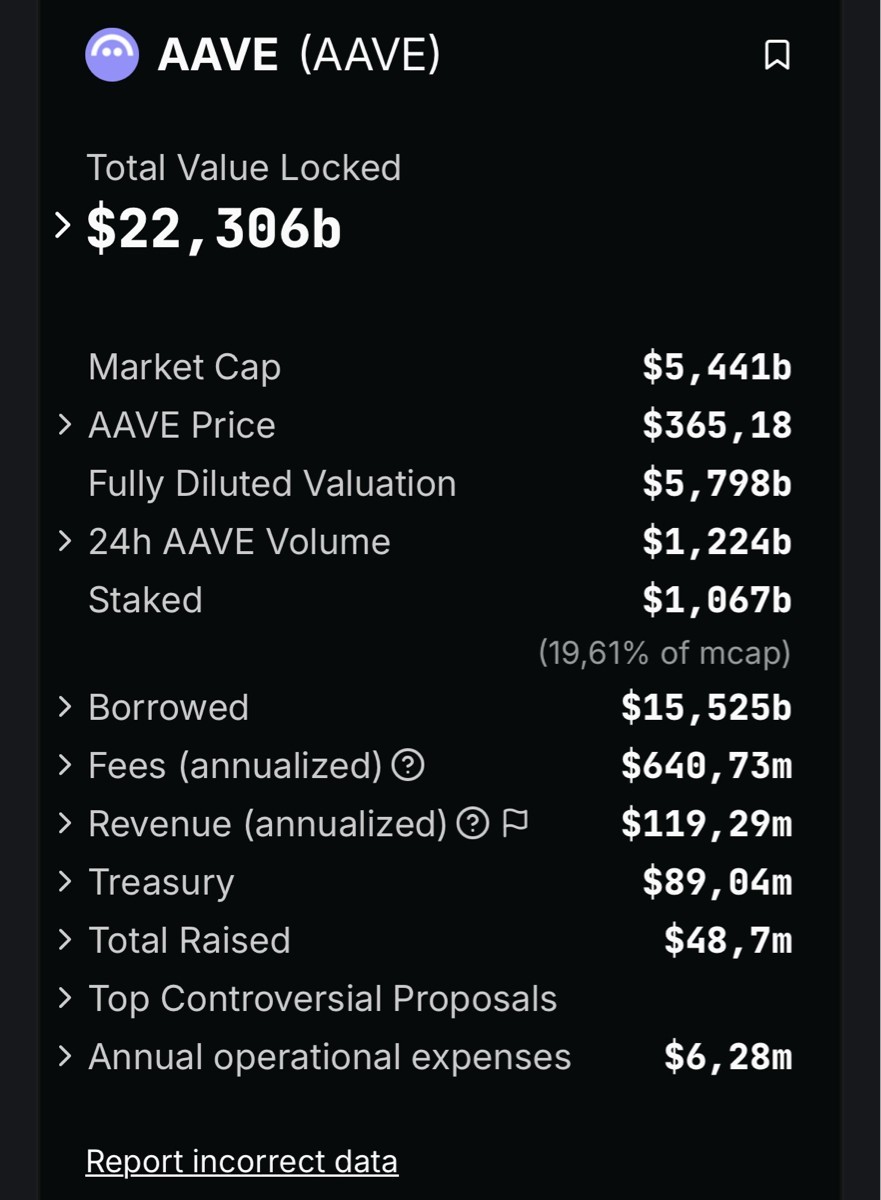The image size is (881, 1200).
Task: Click the AAVE (AAVE) title text
Action: tap(299, 55)
